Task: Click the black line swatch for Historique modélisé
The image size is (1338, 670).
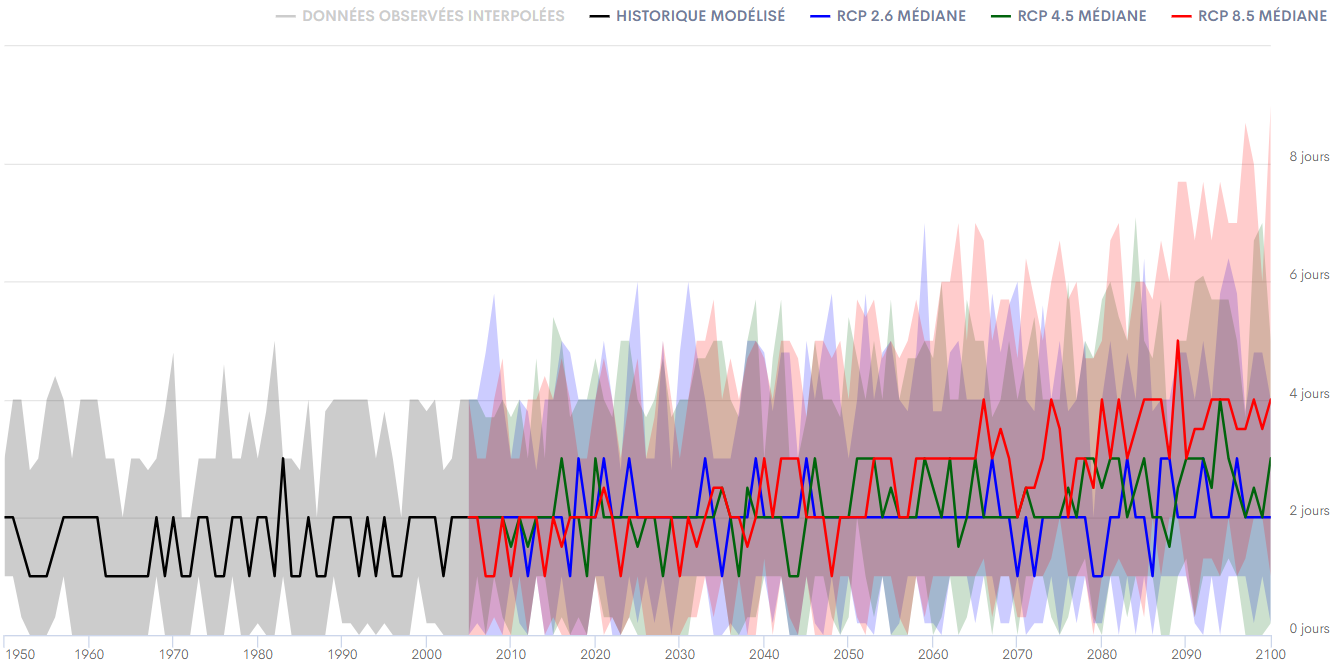Action: 599,16
